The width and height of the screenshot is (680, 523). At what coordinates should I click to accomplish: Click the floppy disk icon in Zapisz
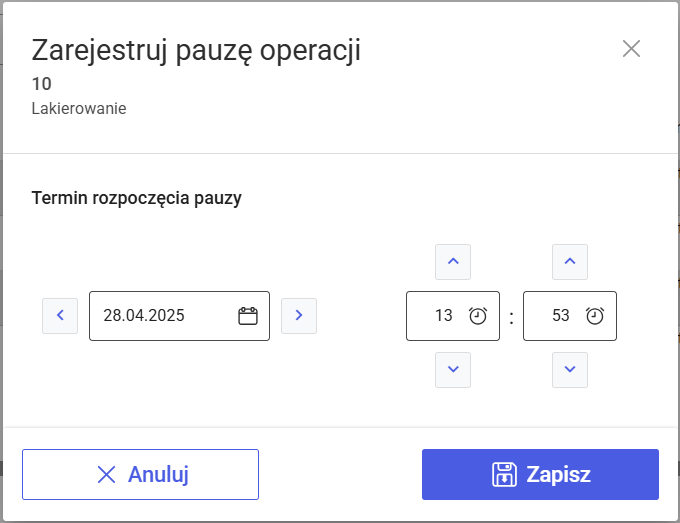click(504, 474)
